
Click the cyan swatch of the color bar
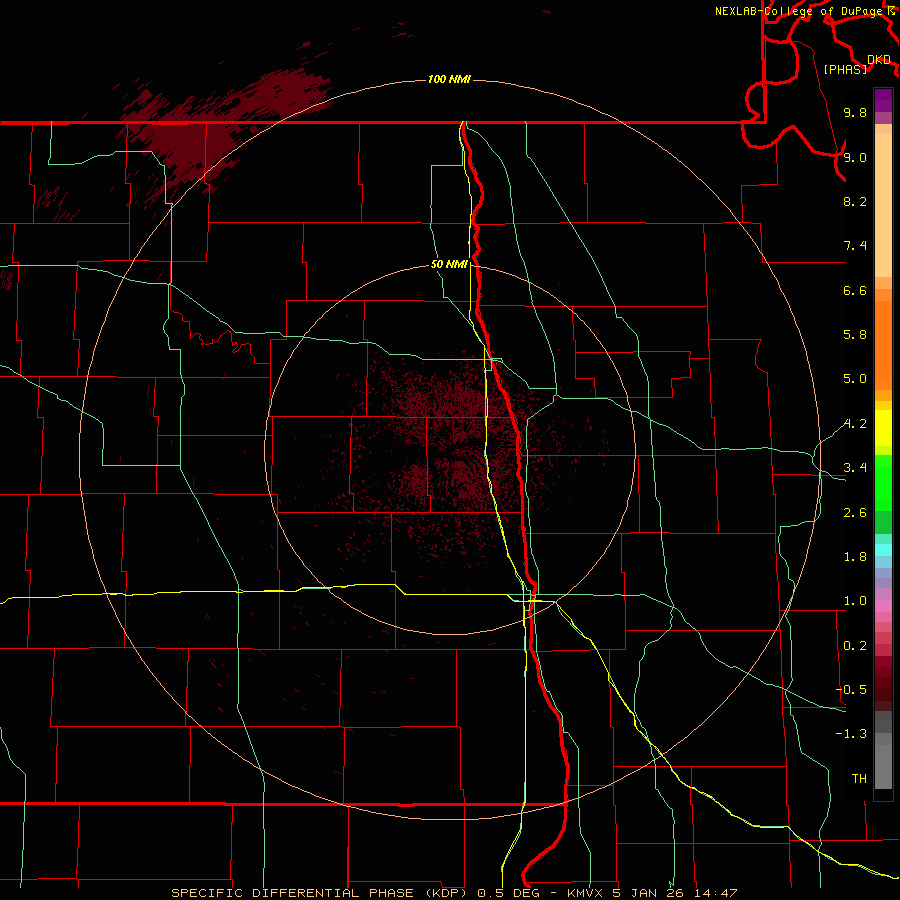pos(883,550)
